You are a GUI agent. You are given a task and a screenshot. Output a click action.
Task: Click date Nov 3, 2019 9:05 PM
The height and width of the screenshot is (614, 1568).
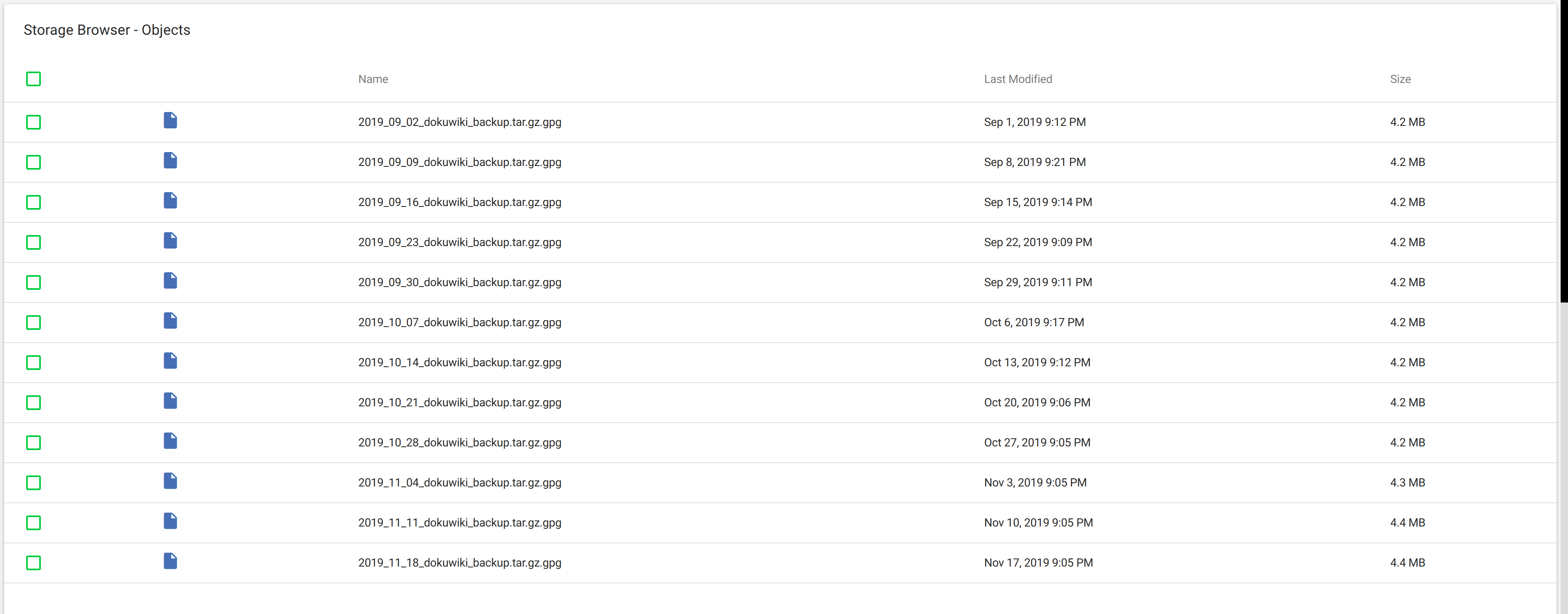1035,483
